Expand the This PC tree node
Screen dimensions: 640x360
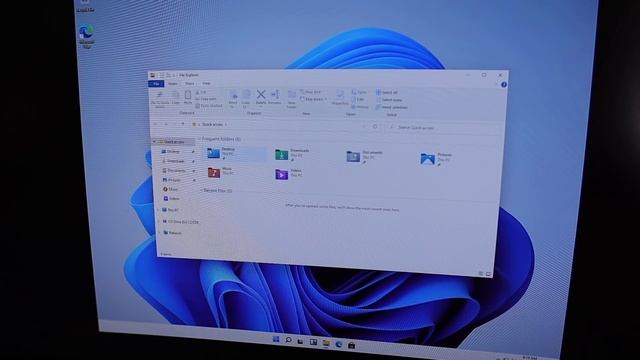[x=158, y=210]
